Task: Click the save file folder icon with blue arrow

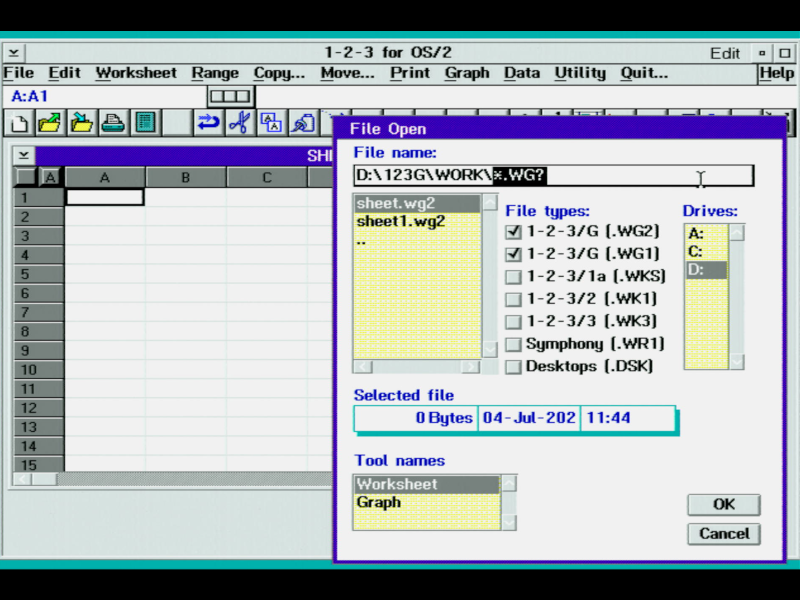Action: [x=82, y=123]
